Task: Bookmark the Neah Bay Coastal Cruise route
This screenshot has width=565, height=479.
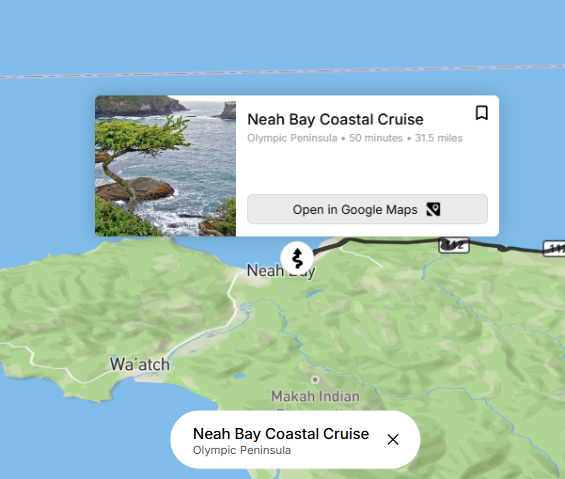Action: pyautogui.click(x=481, y=113)
